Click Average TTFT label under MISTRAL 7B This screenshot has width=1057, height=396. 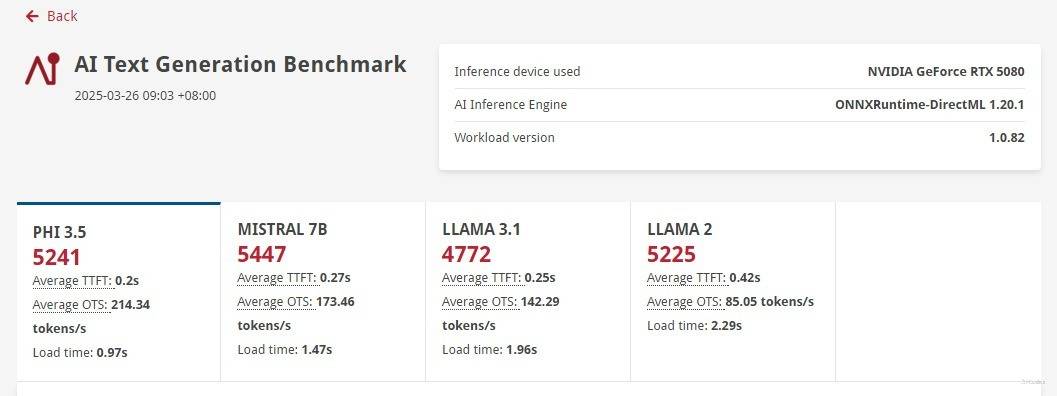(x=277, y=278)
